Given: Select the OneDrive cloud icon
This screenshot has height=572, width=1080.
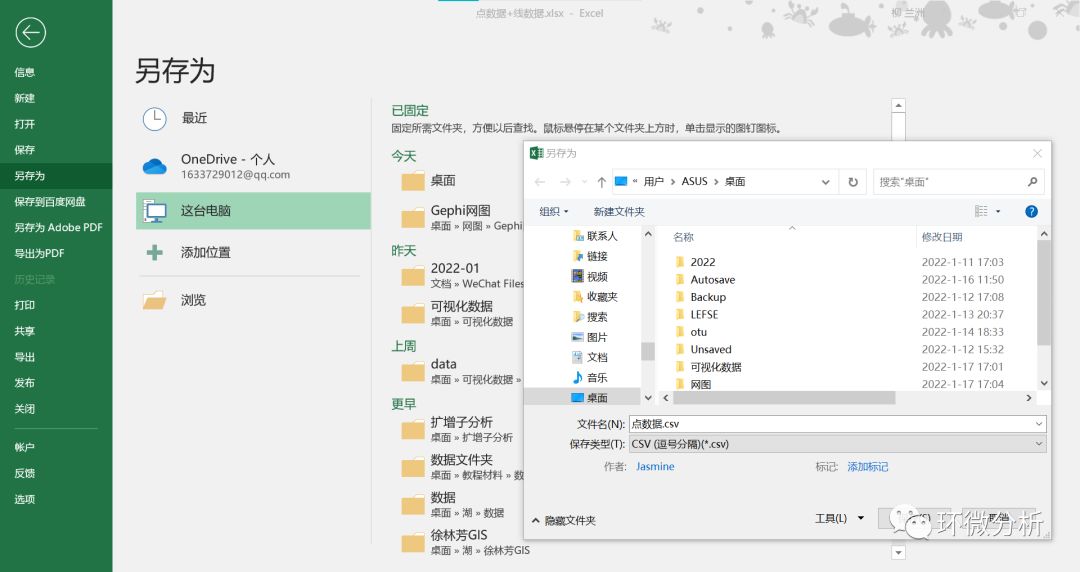Looking at the screenshot, I should coord(154,166).
